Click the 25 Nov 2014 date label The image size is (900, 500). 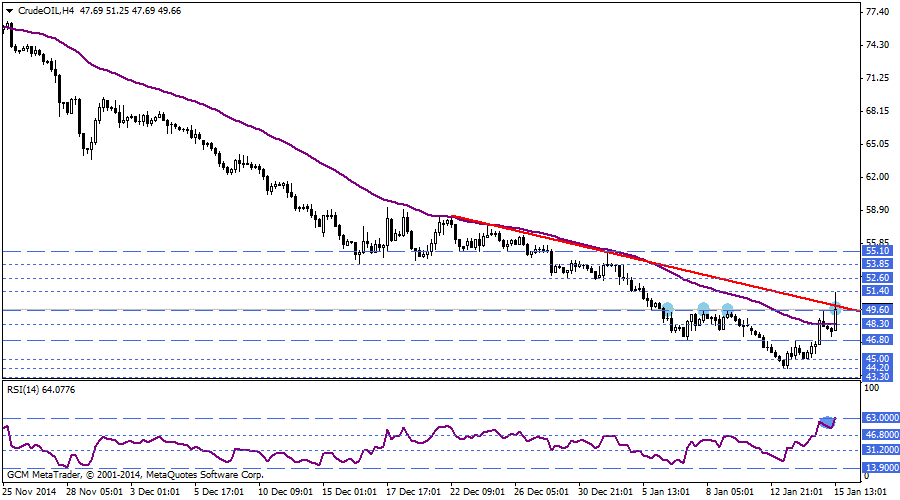29,492
